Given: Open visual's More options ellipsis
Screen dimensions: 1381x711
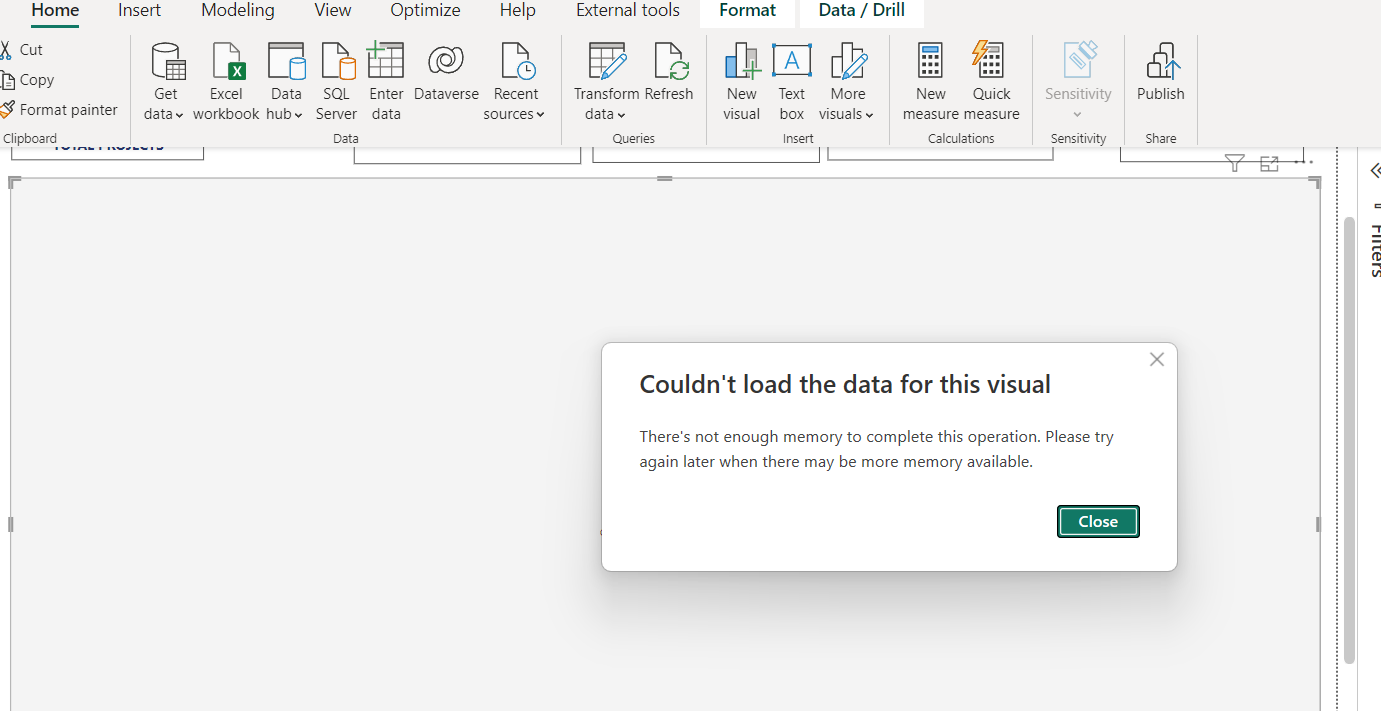Looking at the screenshot, I should point(1303,161).
